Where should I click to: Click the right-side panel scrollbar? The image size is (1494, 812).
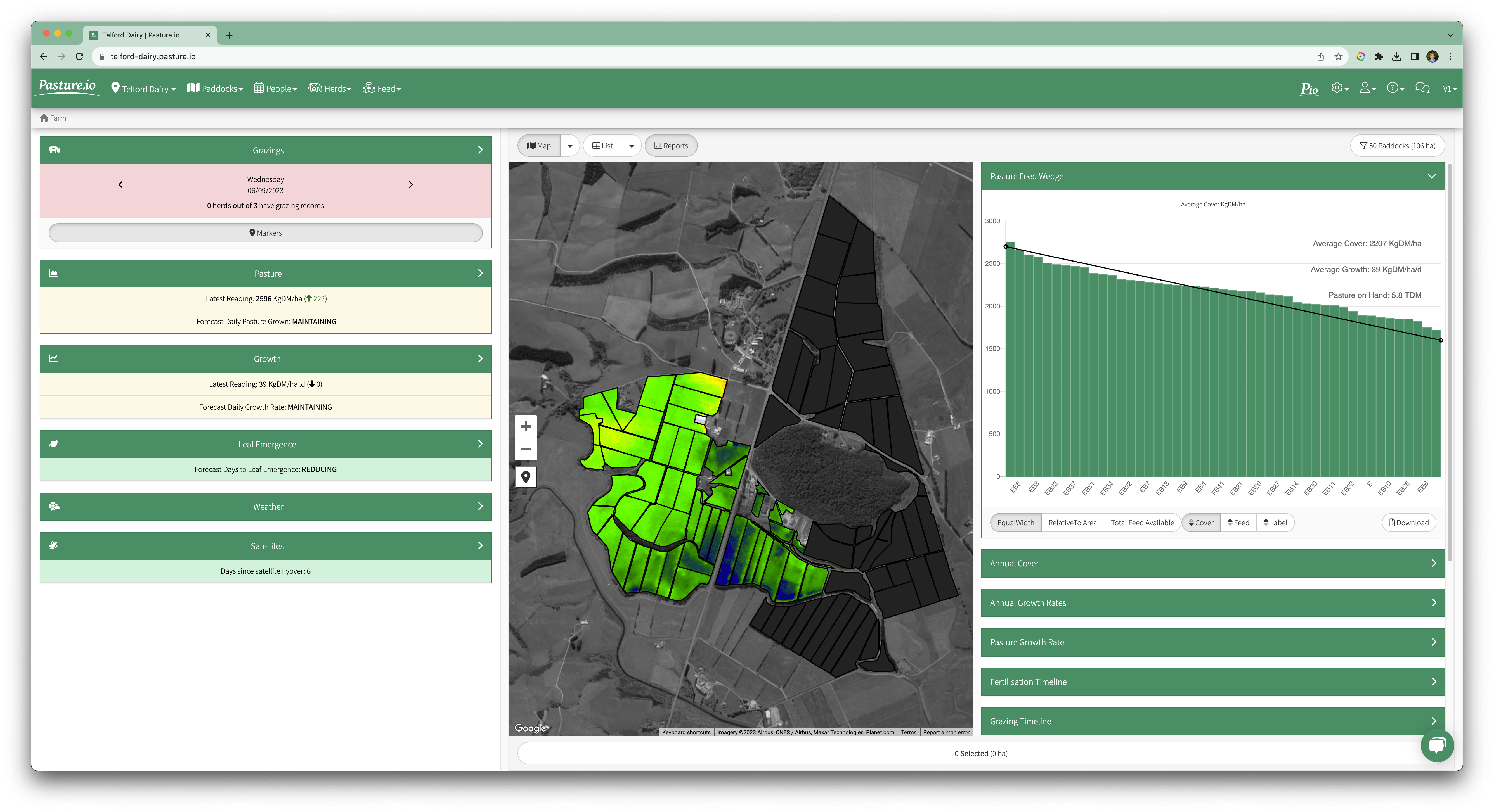[x=1449, y=362]
